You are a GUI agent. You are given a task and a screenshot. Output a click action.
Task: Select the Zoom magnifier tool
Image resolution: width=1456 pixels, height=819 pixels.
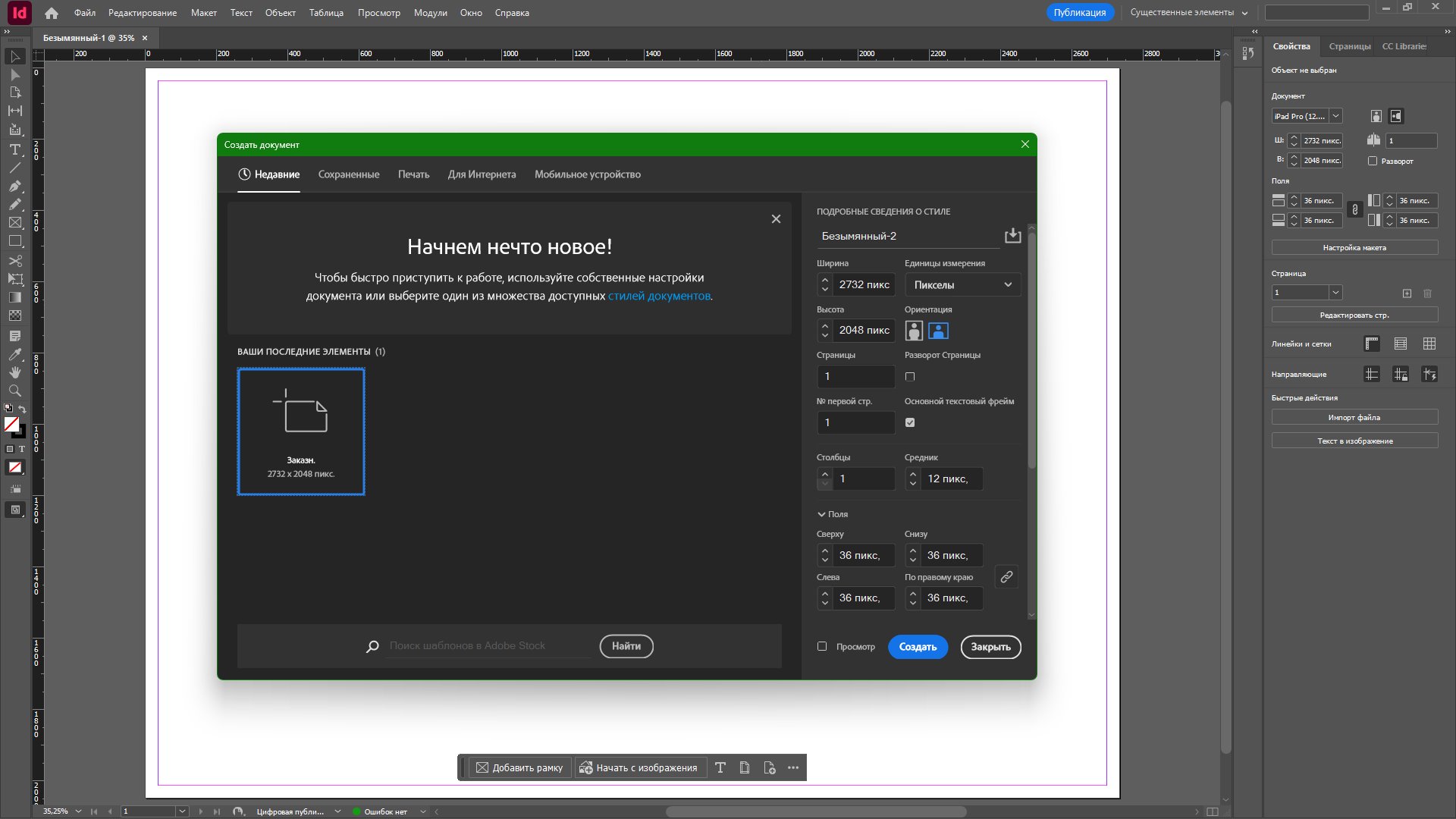tap(14, 391)
